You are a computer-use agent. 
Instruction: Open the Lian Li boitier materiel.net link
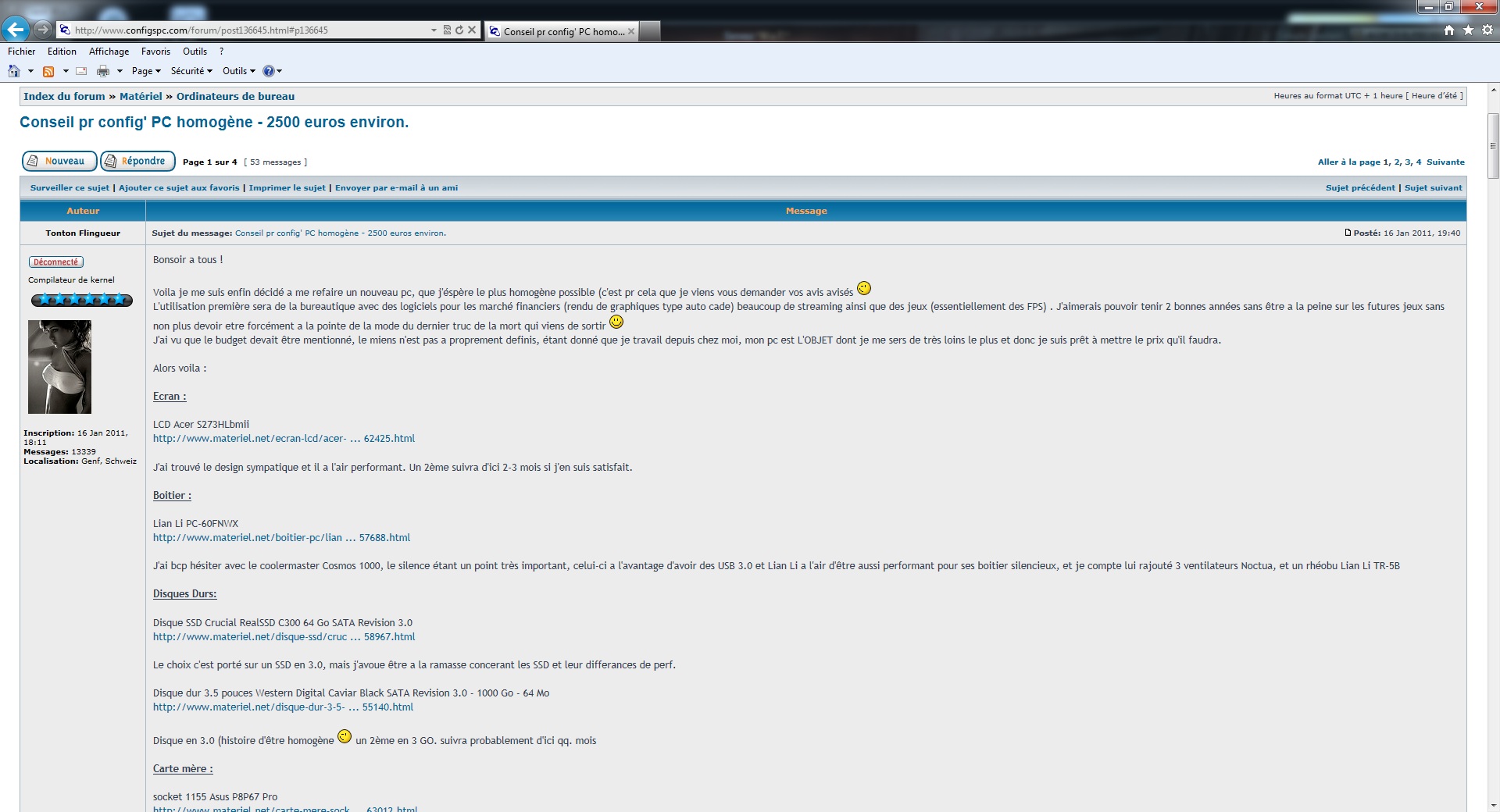tap(281, 538)
